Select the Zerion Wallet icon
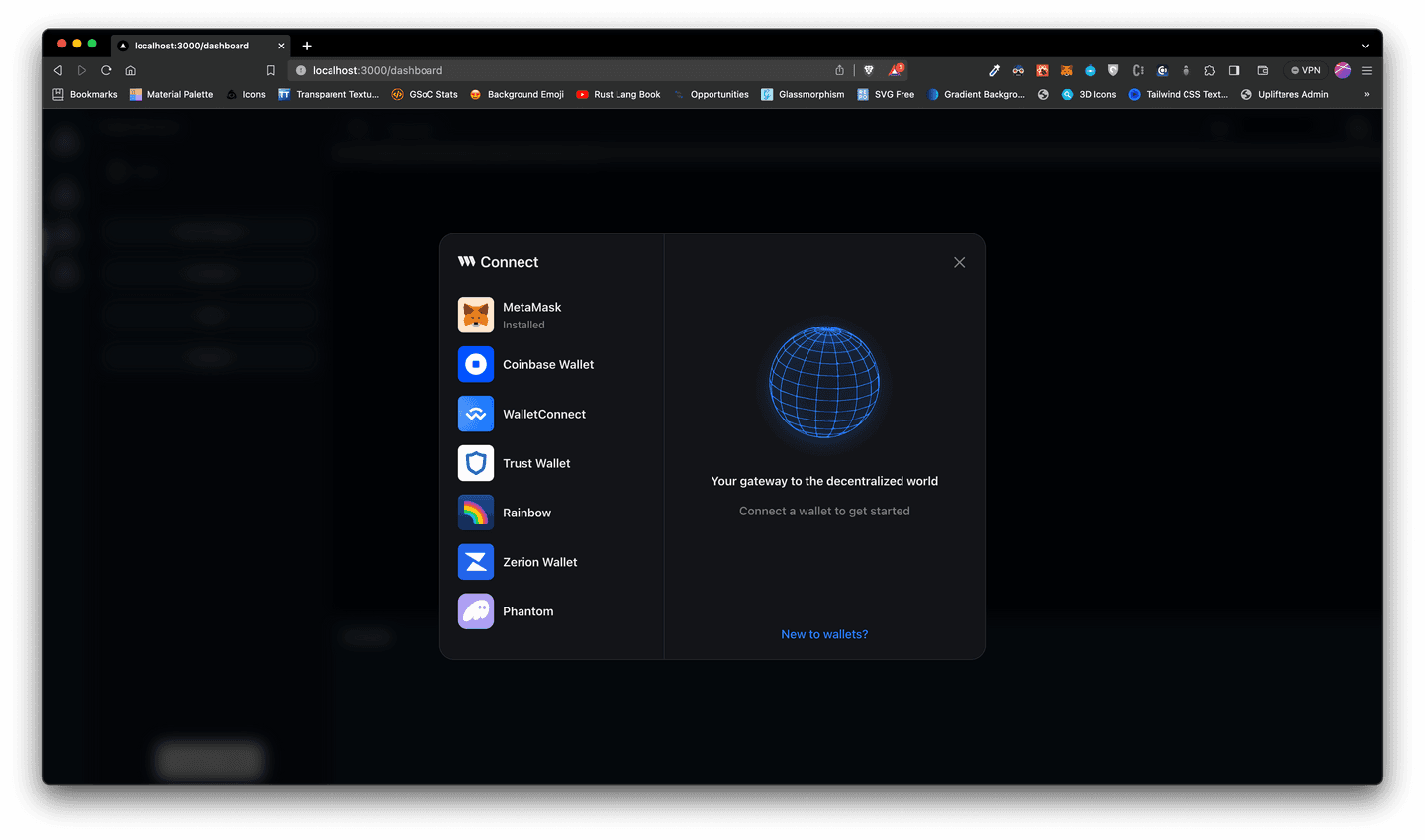Viewport: 1425px width, 840px height. [x=476, y=562]
